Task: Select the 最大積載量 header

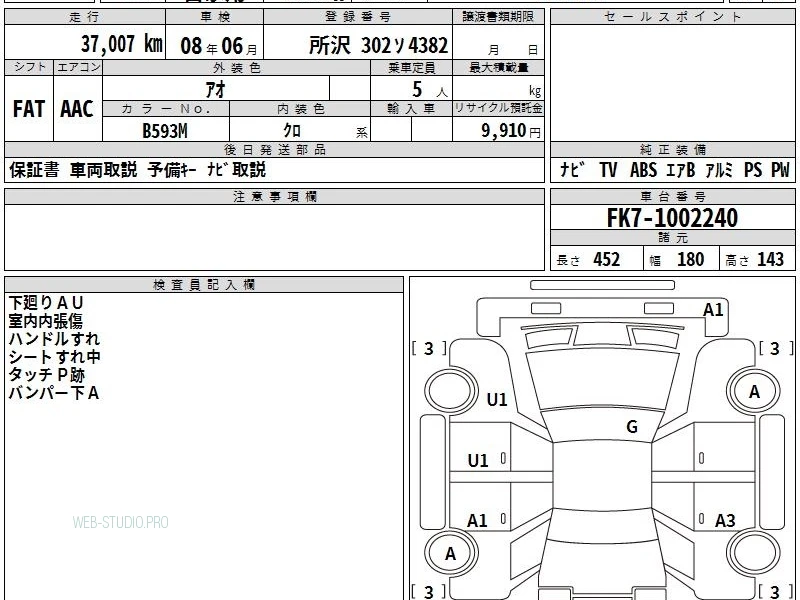Action: (498, 67)
